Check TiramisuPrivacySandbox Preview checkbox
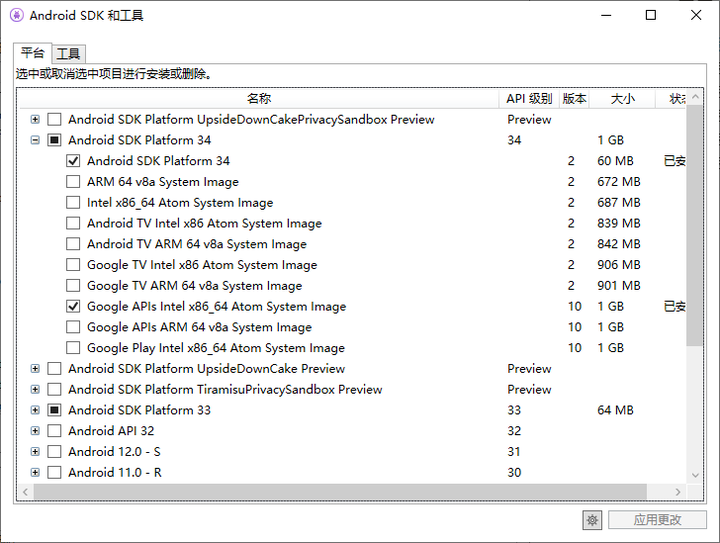720x543 pixels. click(54, 389)
